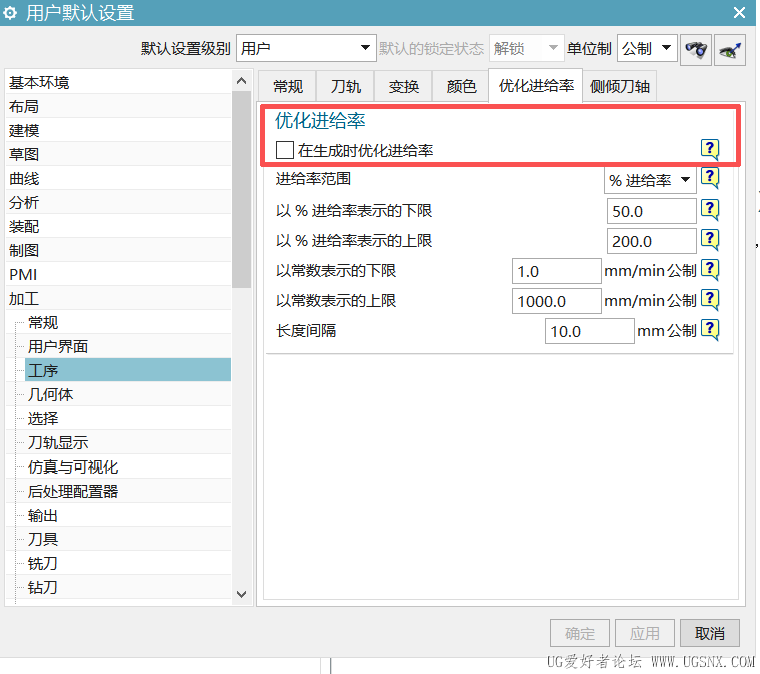This screenshot has height=674, width=760.
Task: Open help for 在生成时优化进给率
Action: pyautogui.click(x=710, y=149)
